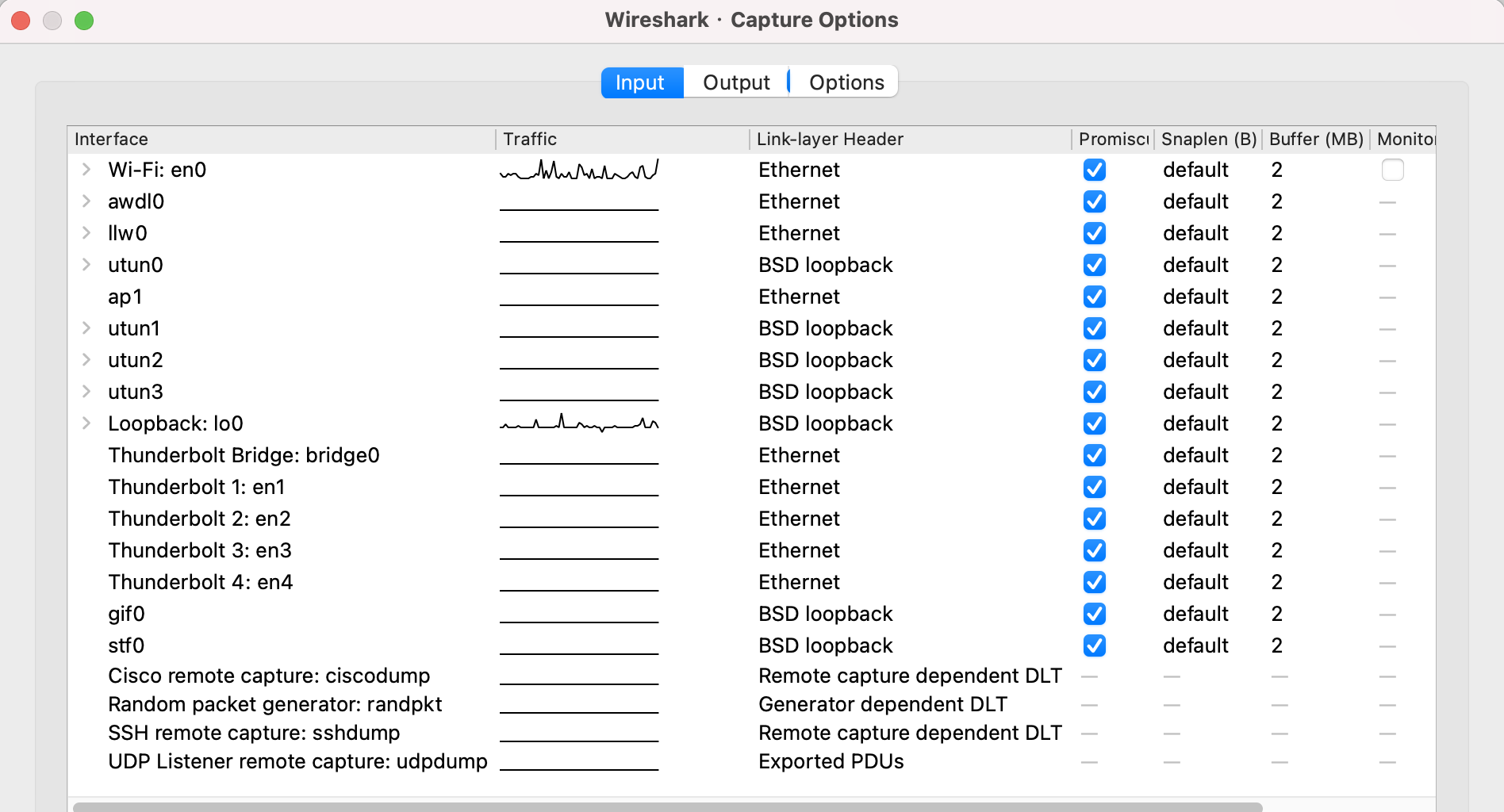Close the Capture Options window
Image resolution: width=1504 pixels, height=812 pixels.
point(21,21)
